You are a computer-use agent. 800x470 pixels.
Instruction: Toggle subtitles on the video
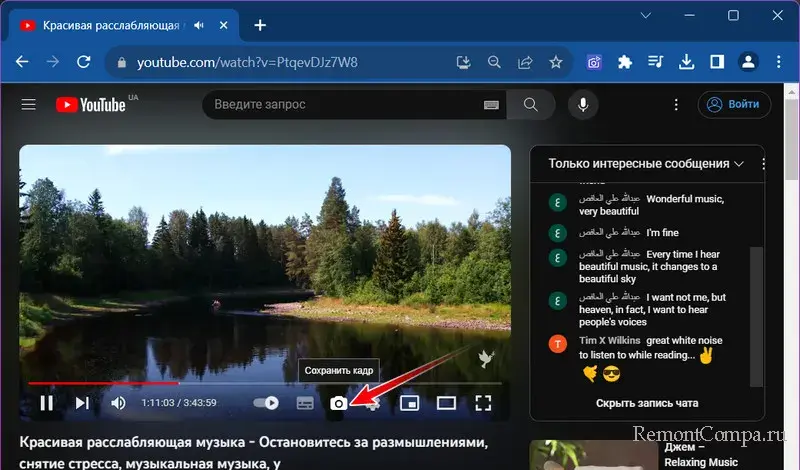click(x=305, y=403)
